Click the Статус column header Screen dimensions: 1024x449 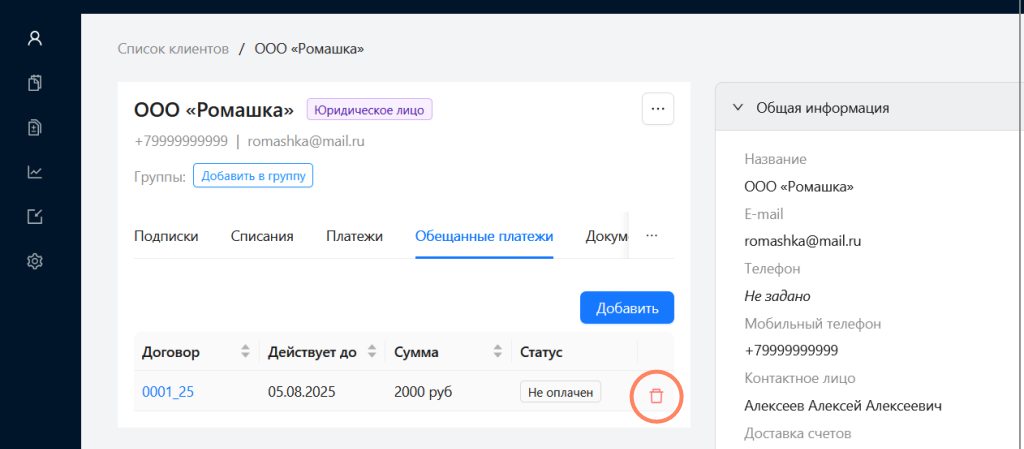541,352
